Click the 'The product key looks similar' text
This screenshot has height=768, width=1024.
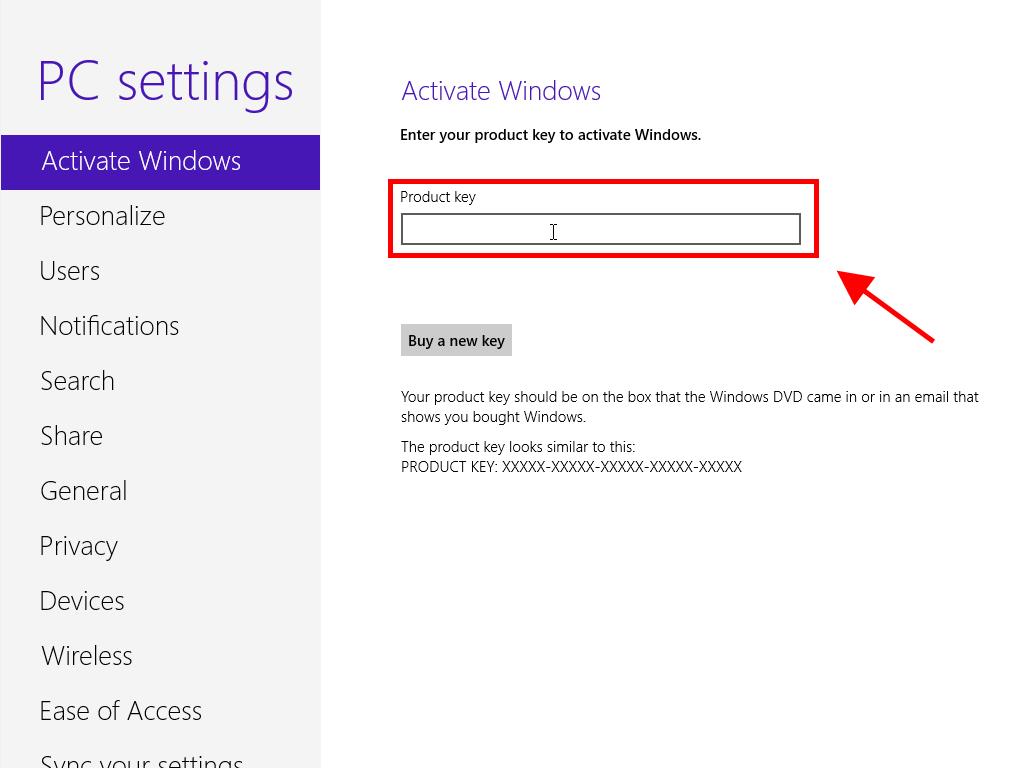[518, 447]
